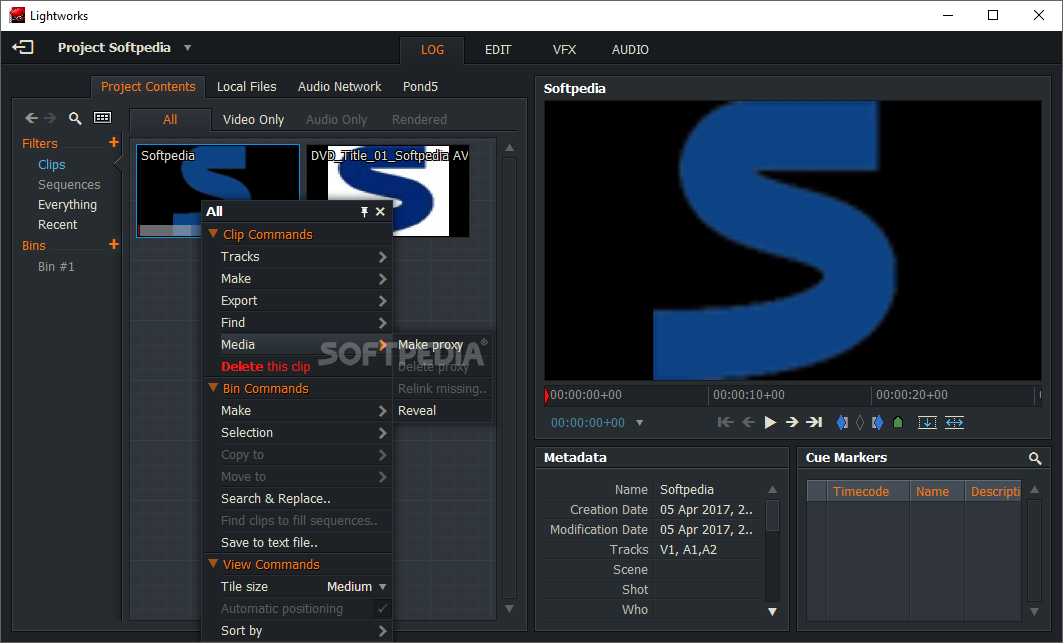Switch to the AUDIO tab
1063x643 pixels.
tap(630, 50)
